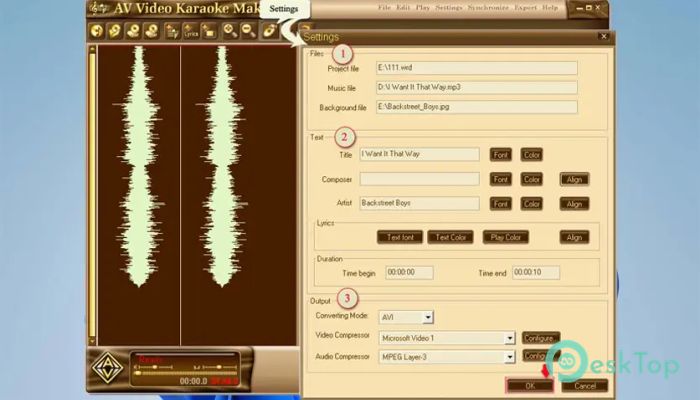Screen dimensions: 700x400
Task: Close the Settings dialog with the X
Action: click(x=604, y=37)
